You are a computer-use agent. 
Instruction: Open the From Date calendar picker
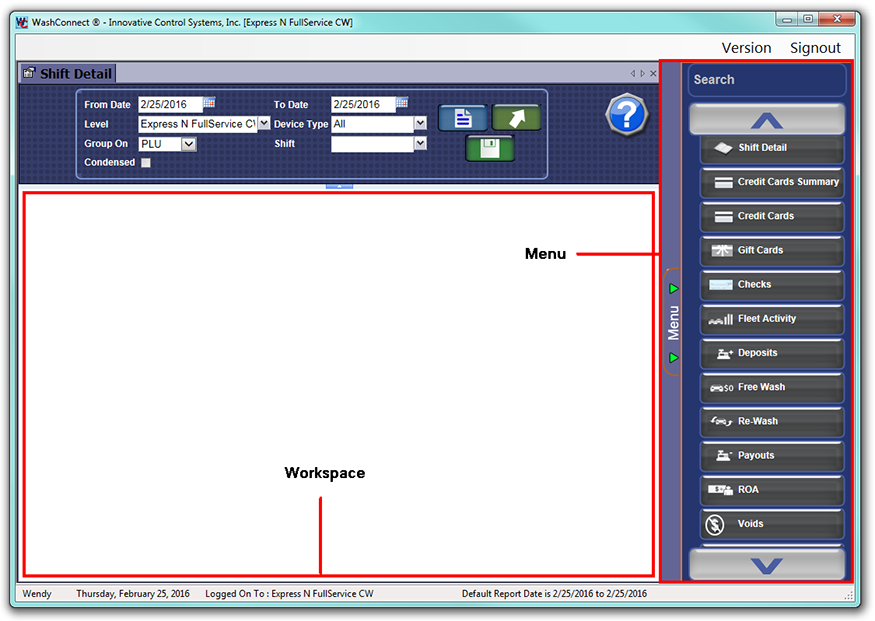pyautogui.click(x=209, y=103)
